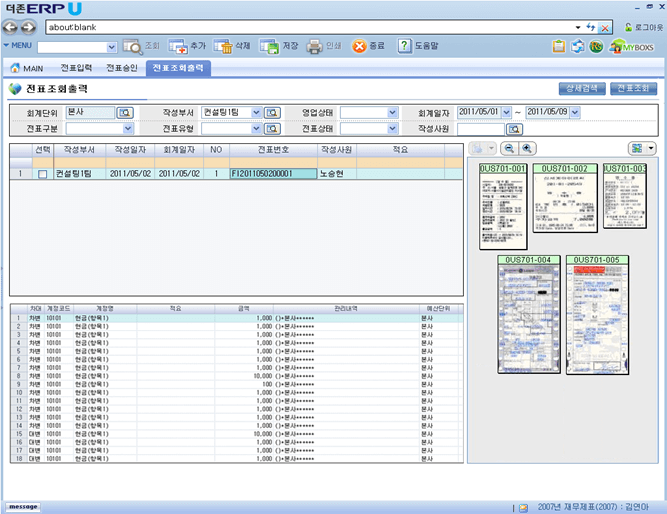Click the 조회 search toolbar icon
The image size is (667, 514).
tap(132, 46)
